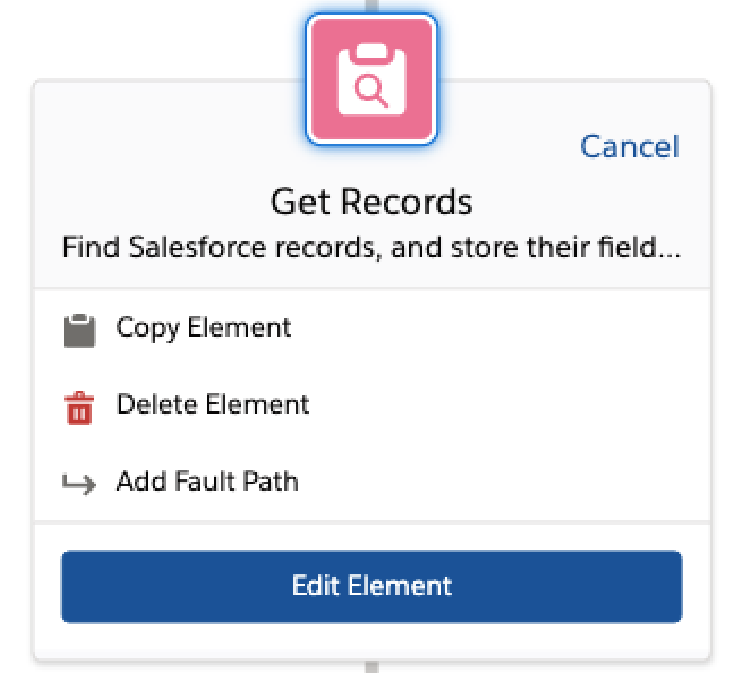Choose Delete Element from the menu
The width and height of the screenshot is (743, 673).
click(372, 405)
